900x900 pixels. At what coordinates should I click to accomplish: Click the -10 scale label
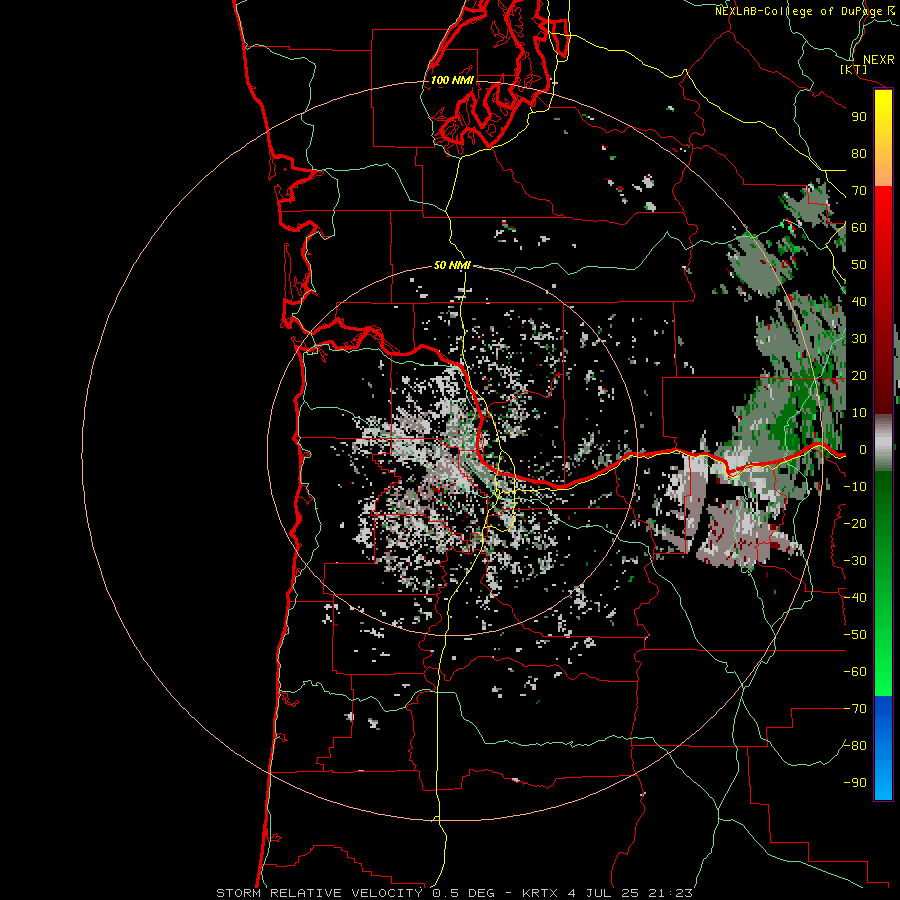[x=855, y=487]
